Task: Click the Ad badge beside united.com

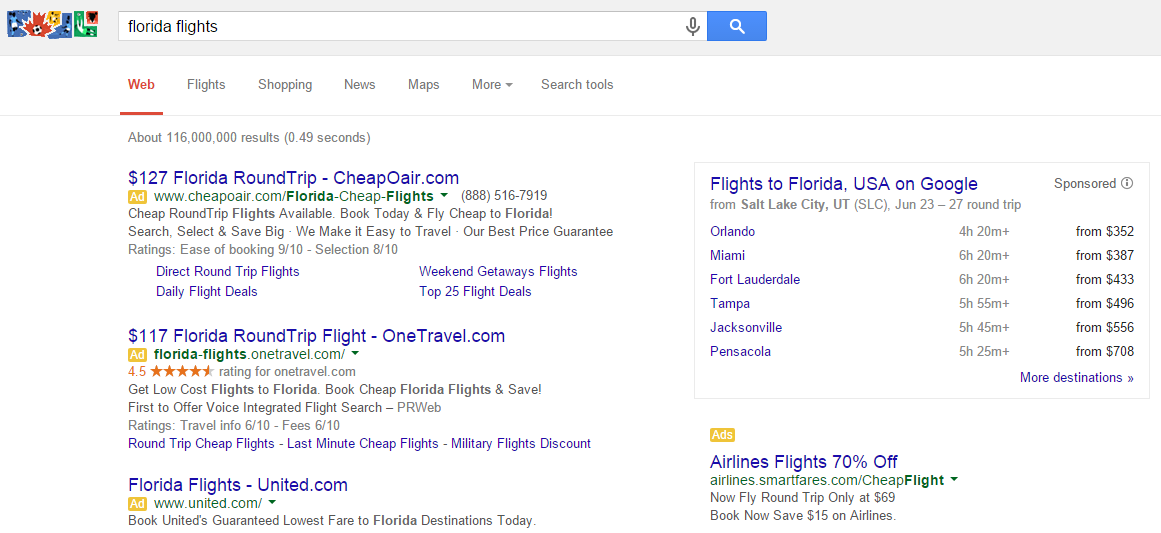Action: pos(138,503)
